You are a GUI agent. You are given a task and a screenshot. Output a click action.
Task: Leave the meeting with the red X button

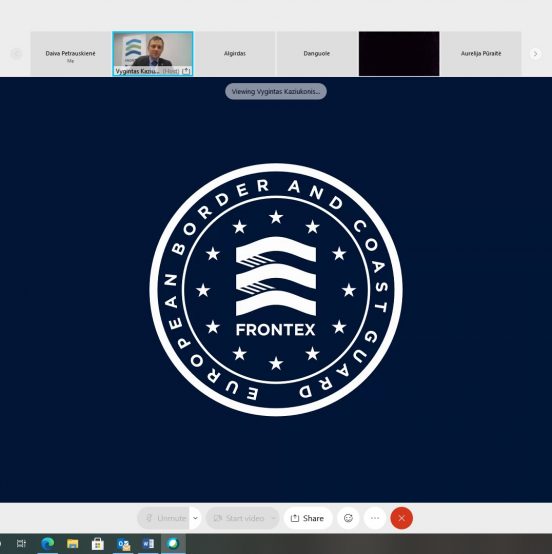tap(401, 518)
